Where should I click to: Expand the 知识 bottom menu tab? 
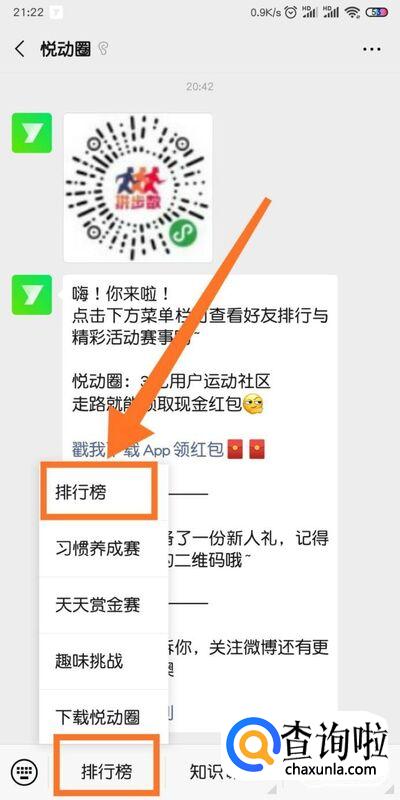coord(204,771)
